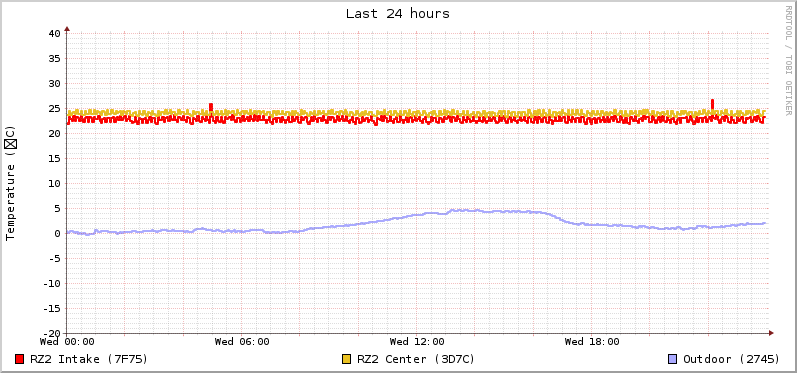The width and height of the screenshot is (797, 373).
Task: Click the Wed 06:00 time axis label
Action: pos(242,342)
